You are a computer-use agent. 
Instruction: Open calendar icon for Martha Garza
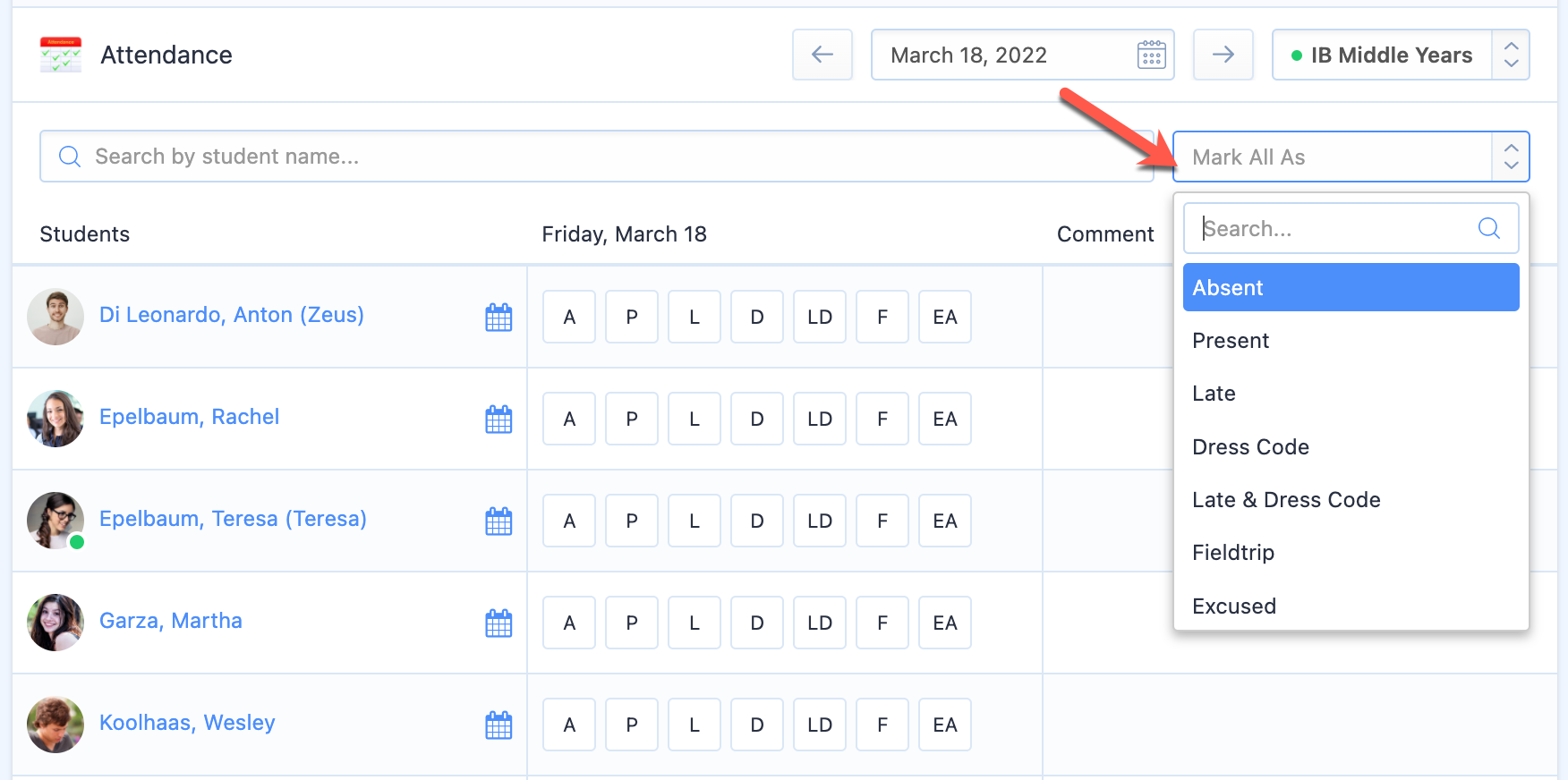tap(499, 623)
